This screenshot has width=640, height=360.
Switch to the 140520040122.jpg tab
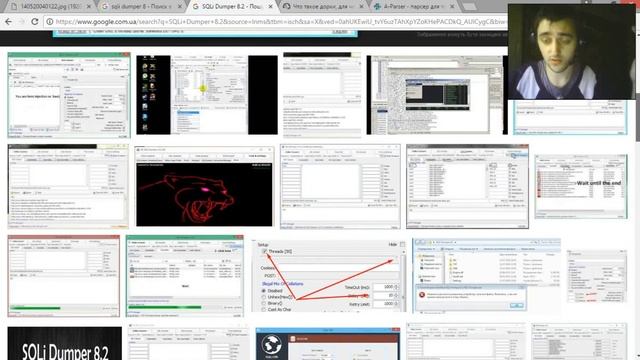(50, 7)
